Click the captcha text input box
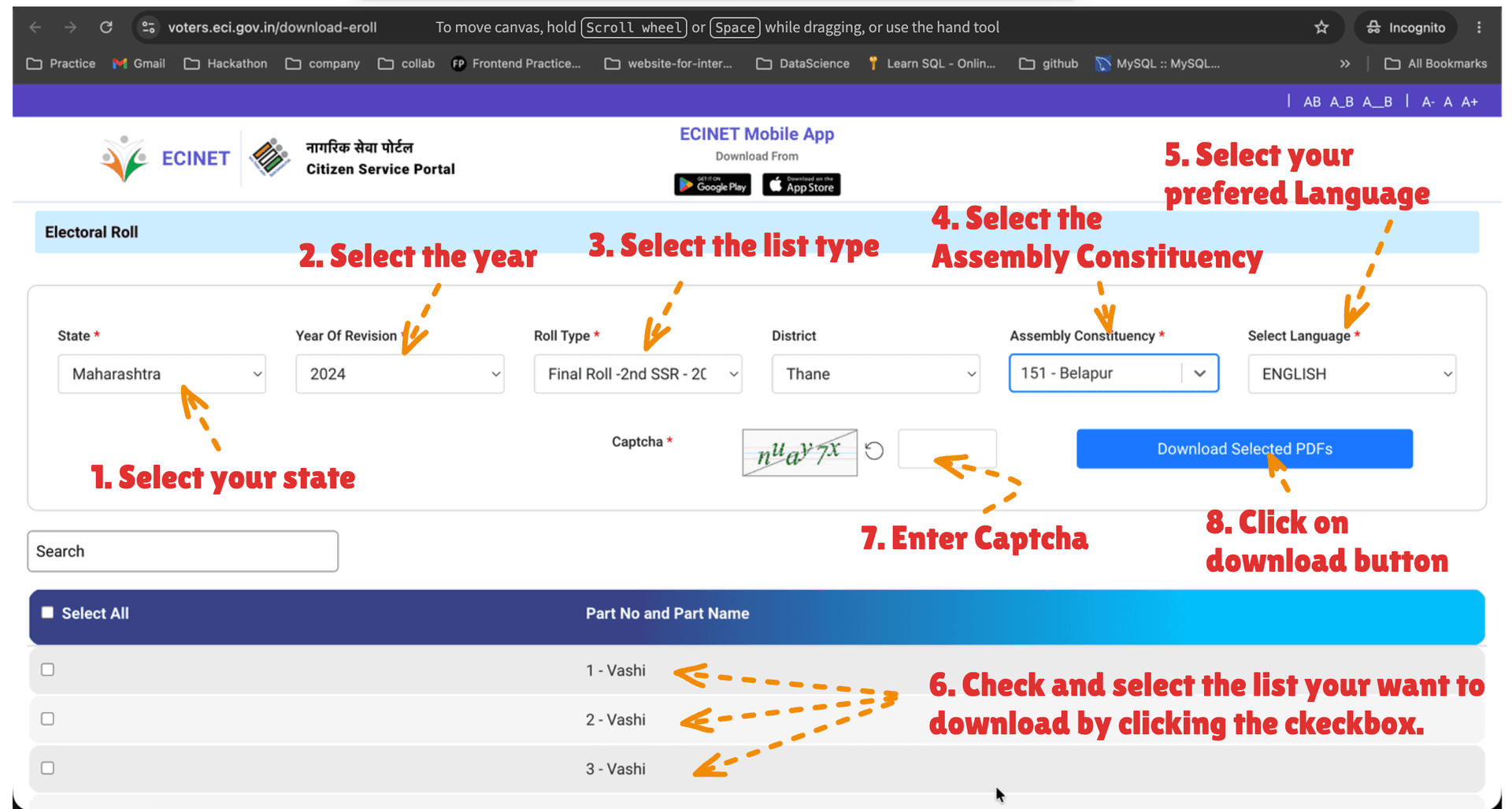 [x=947, y=449]
